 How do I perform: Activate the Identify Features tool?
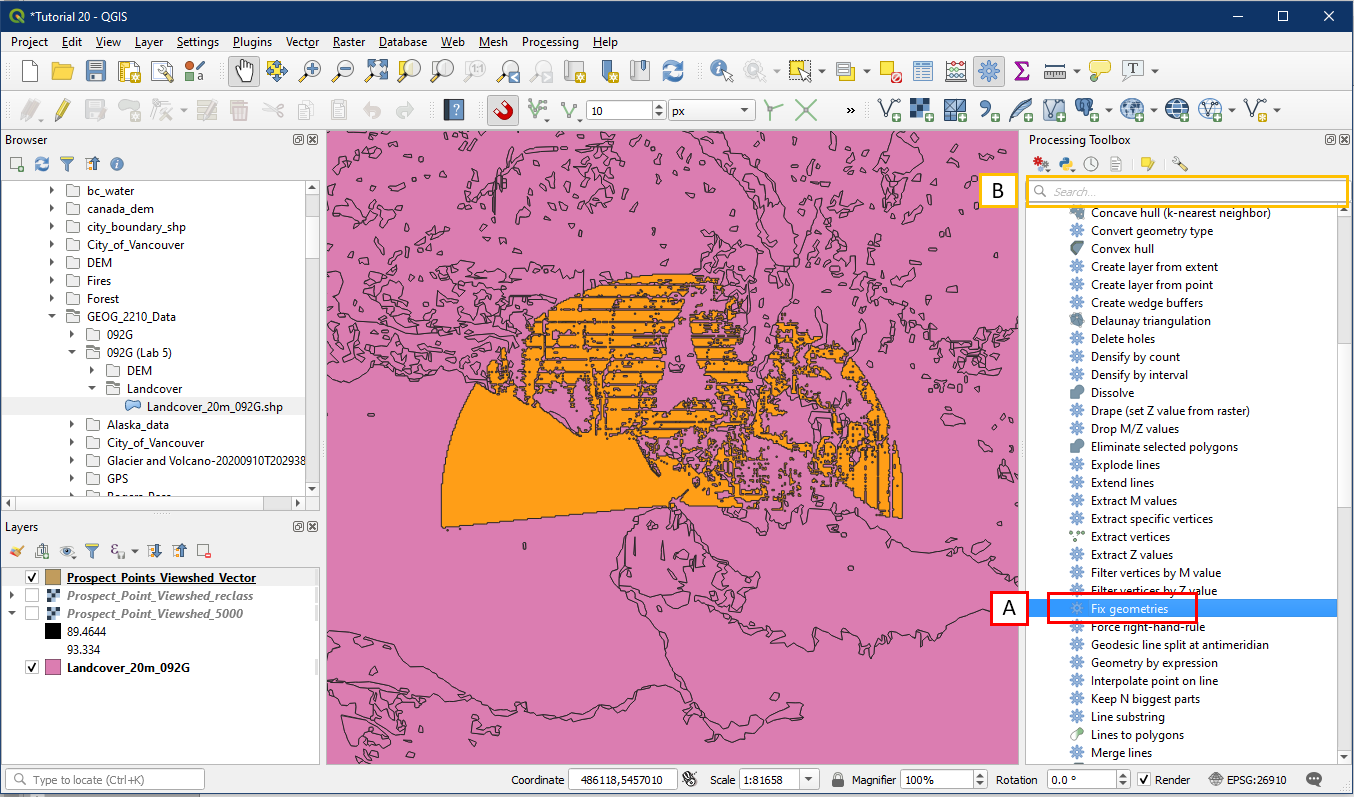(x=720, y=71)
